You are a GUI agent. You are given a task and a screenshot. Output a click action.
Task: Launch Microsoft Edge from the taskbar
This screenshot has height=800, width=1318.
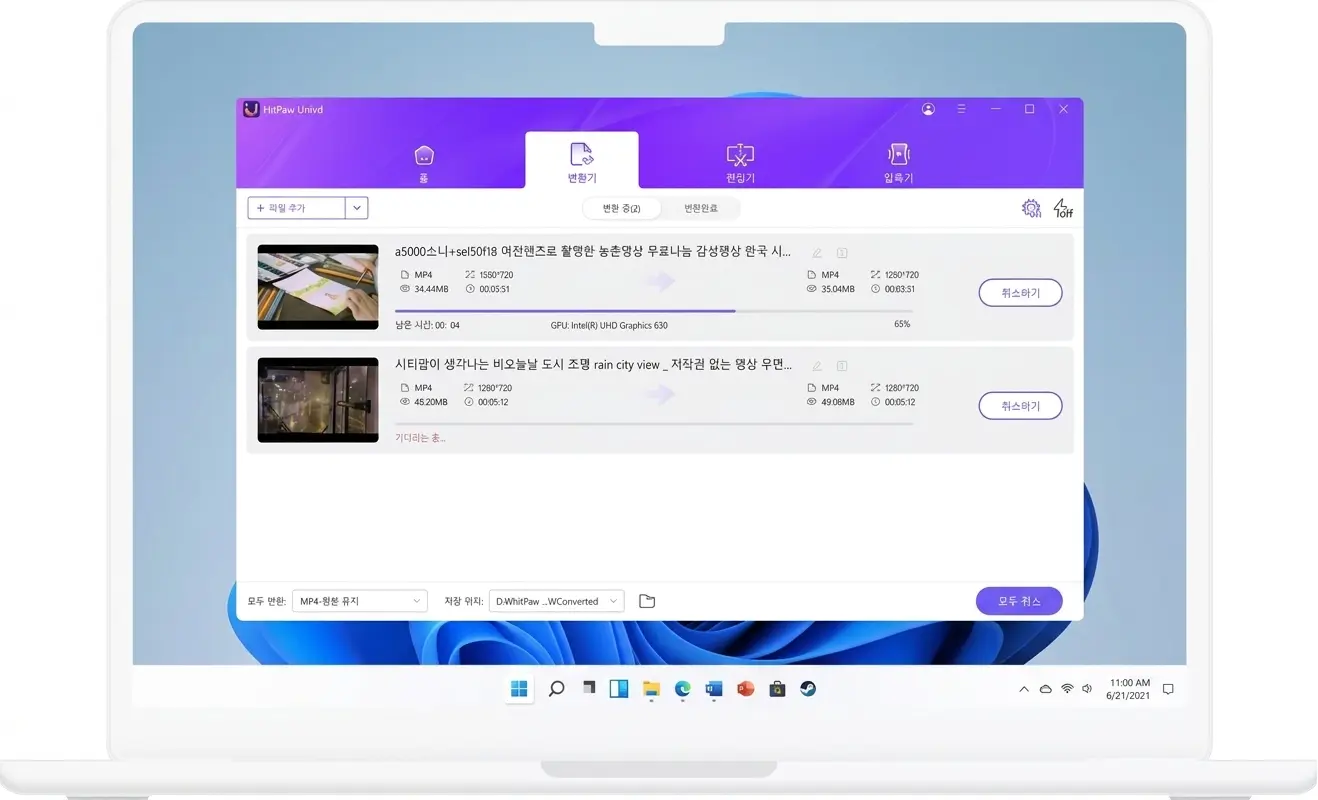[x=683, y=689]
